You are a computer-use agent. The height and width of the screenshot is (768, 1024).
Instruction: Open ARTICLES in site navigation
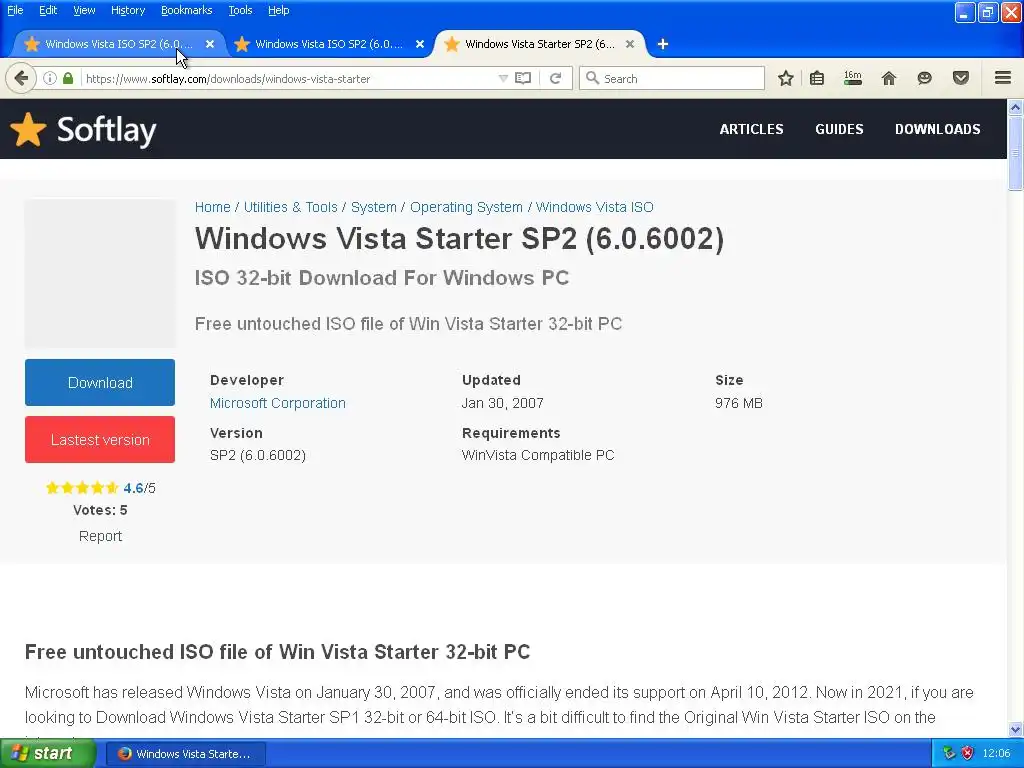(x=752, y=129)
